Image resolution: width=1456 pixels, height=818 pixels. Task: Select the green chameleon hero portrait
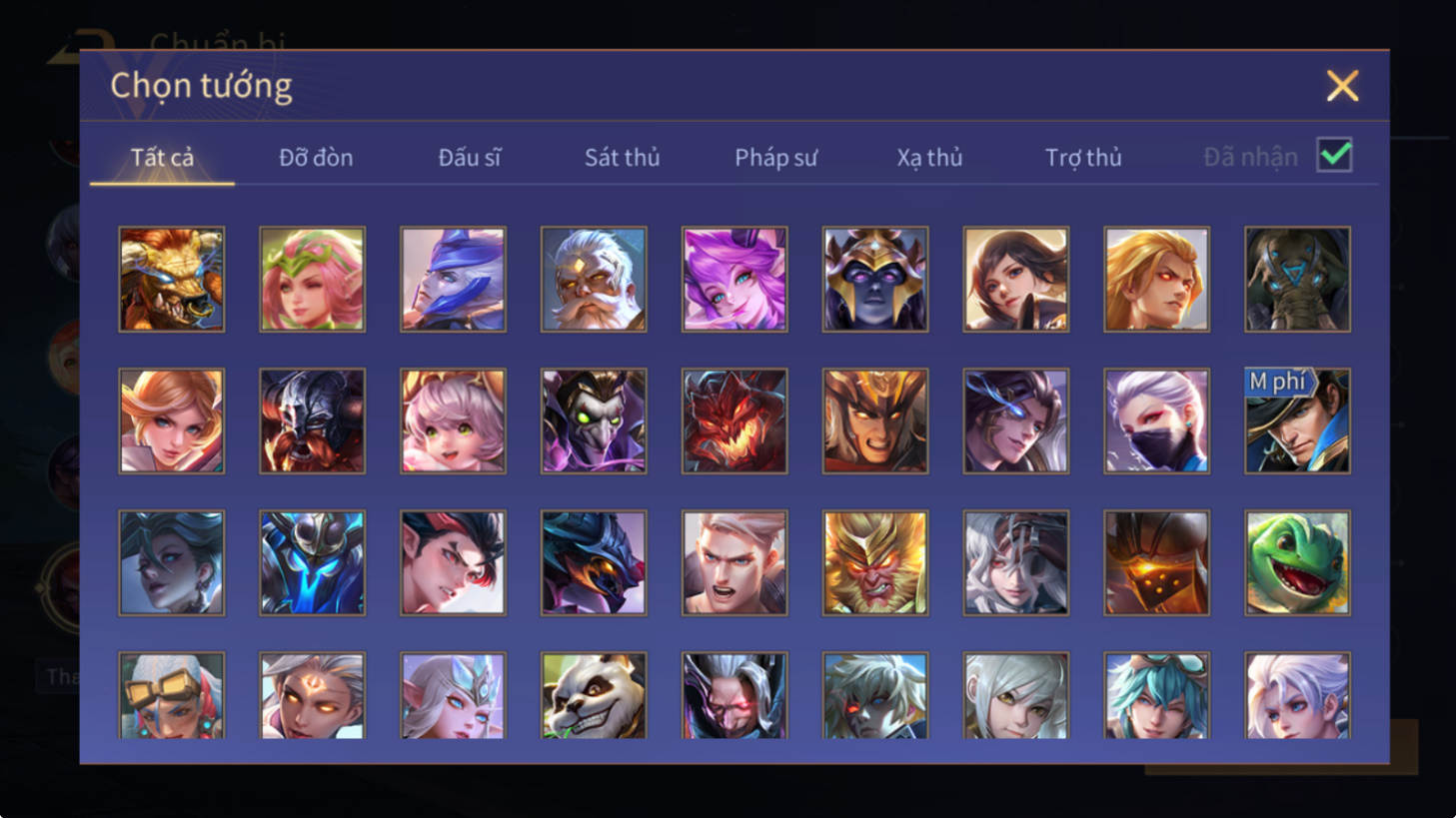[x=1297, y=562]
